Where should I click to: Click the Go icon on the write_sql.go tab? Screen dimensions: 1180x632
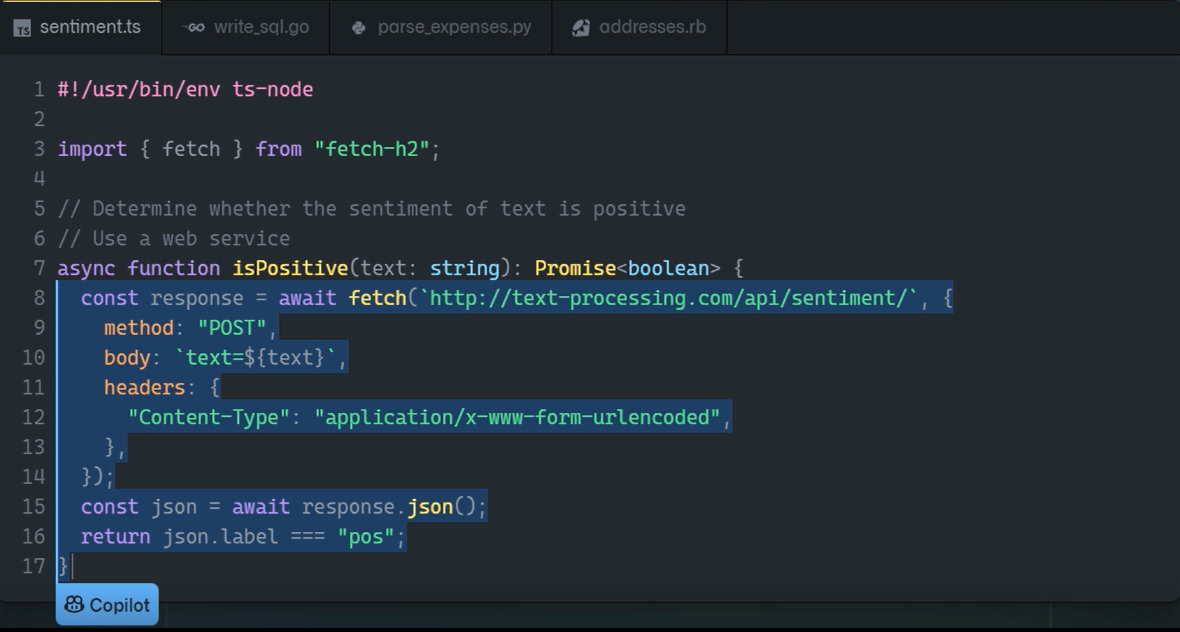(x=194, y=27)
